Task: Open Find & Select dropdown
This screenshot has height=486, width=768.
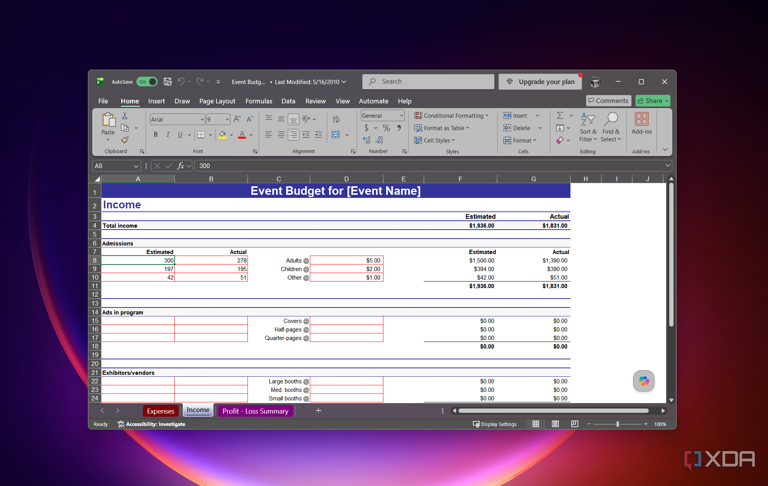Action: click(611, 127)
